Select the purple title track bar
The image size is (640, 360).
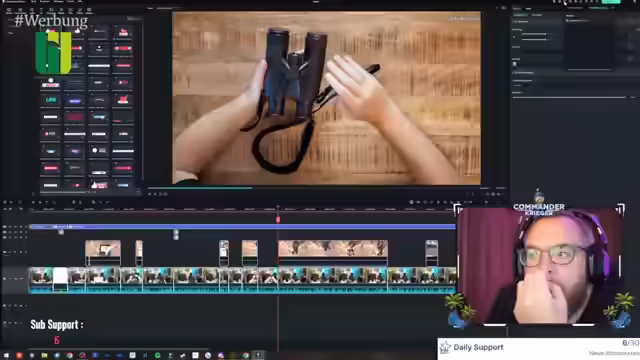click(242, 227)
